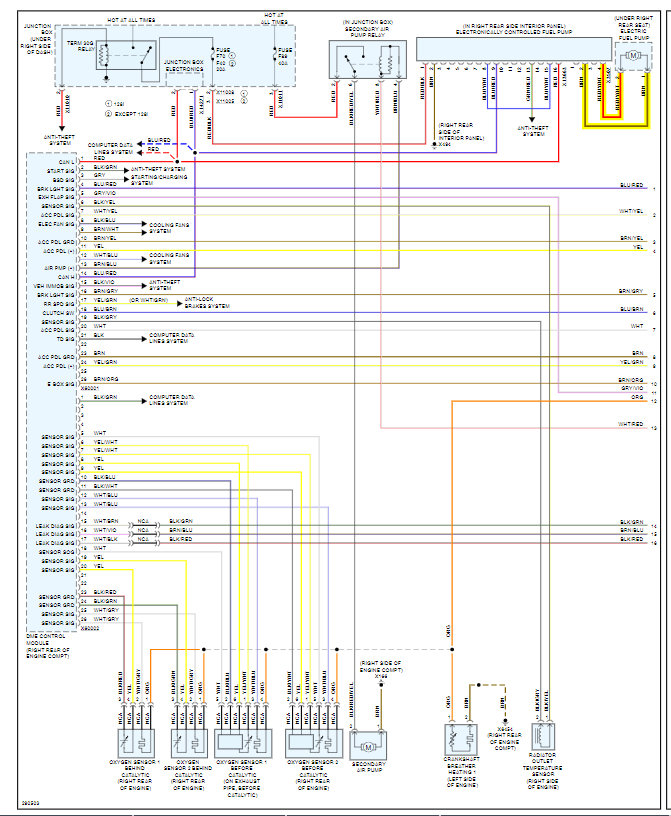Click the radiator outlet temperature sensor symbol
Screen dimensions: 671x816
pos(542,736)
